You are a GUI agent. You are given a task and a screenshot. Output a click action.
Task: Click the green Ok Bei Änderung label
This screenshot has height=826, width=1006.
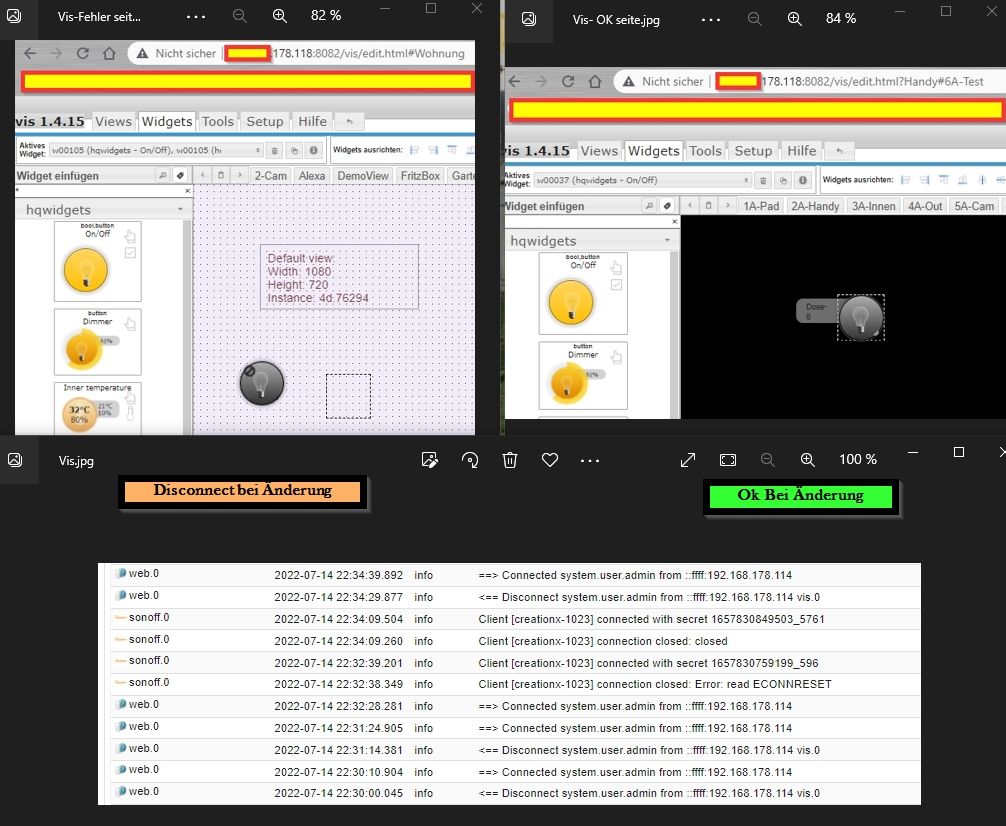800,495
